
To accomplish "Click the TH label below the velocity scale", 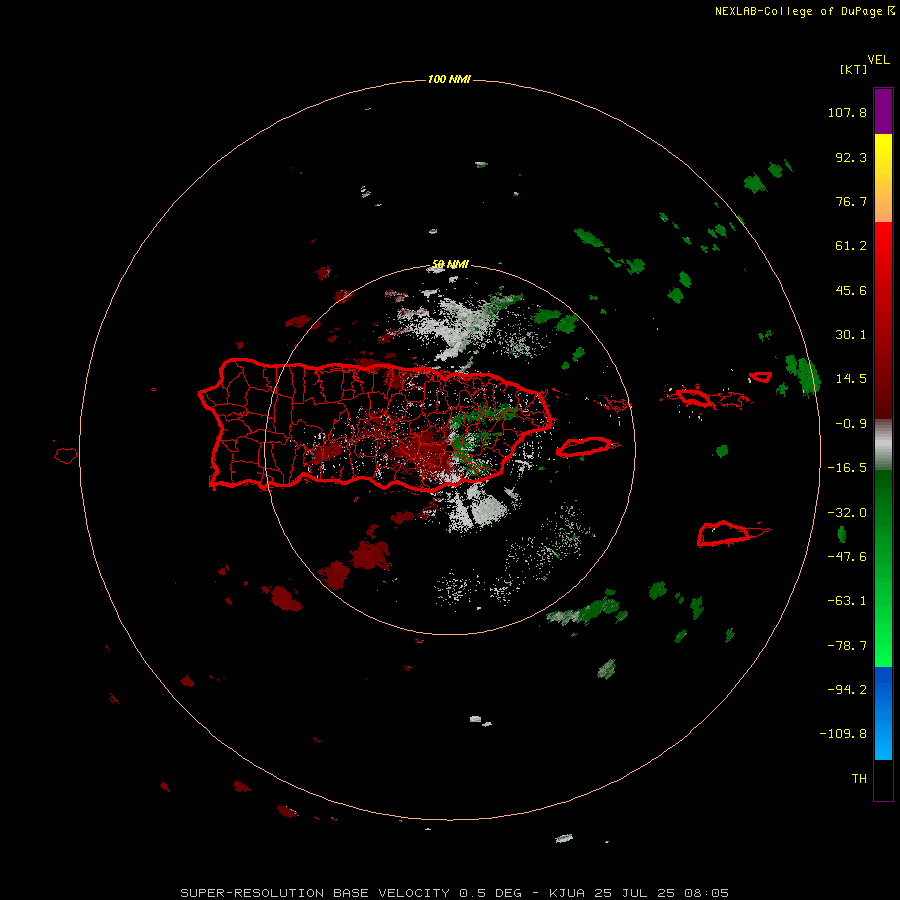I will pyautogui.click(x=859, y=779).
